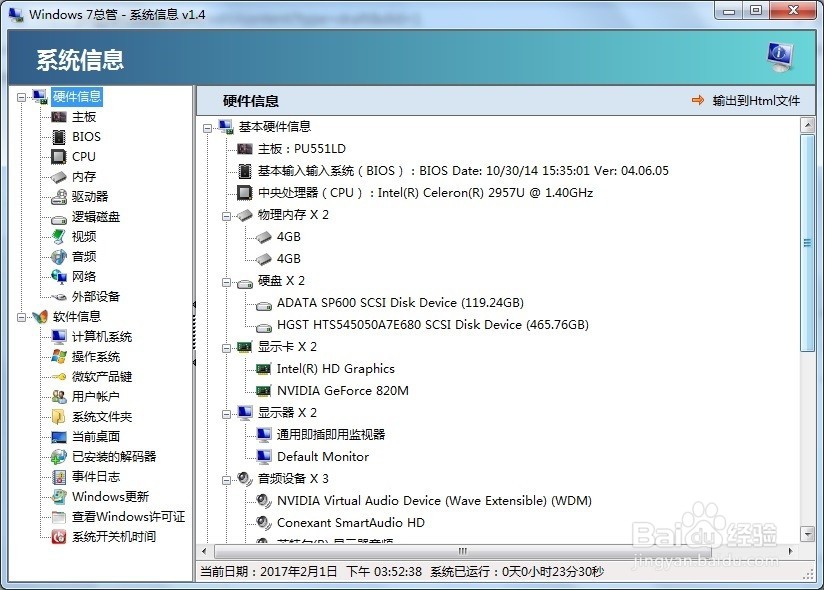Click the 计算机系统 computer system icon
Screen dimensions: 824x590
(x=59, y=336)
